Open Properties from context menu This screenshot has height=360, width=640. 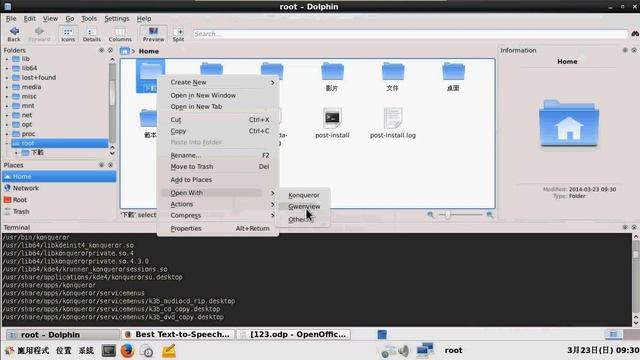click(x=218, y=229)
